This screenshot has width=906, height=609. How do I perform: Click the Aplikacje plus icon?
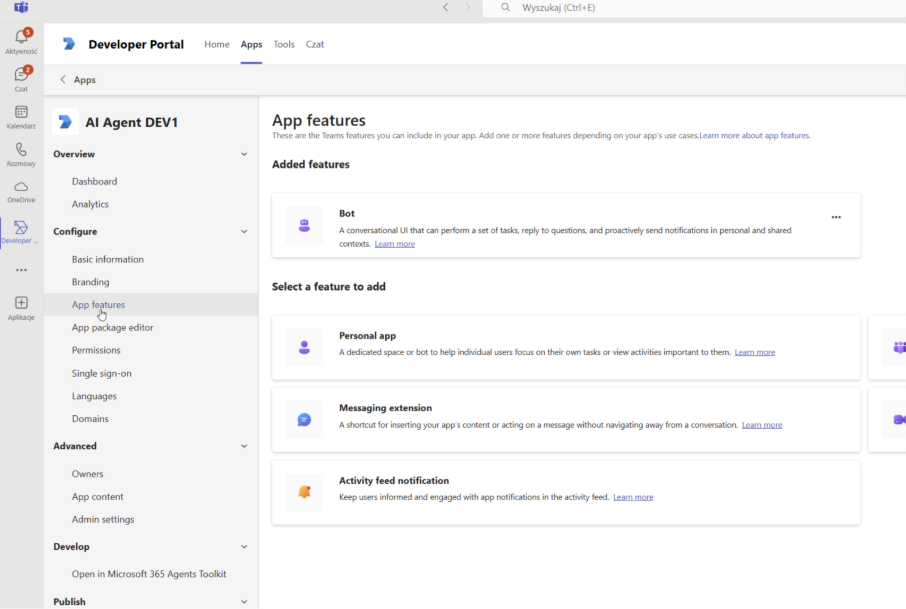coord(21,305)
